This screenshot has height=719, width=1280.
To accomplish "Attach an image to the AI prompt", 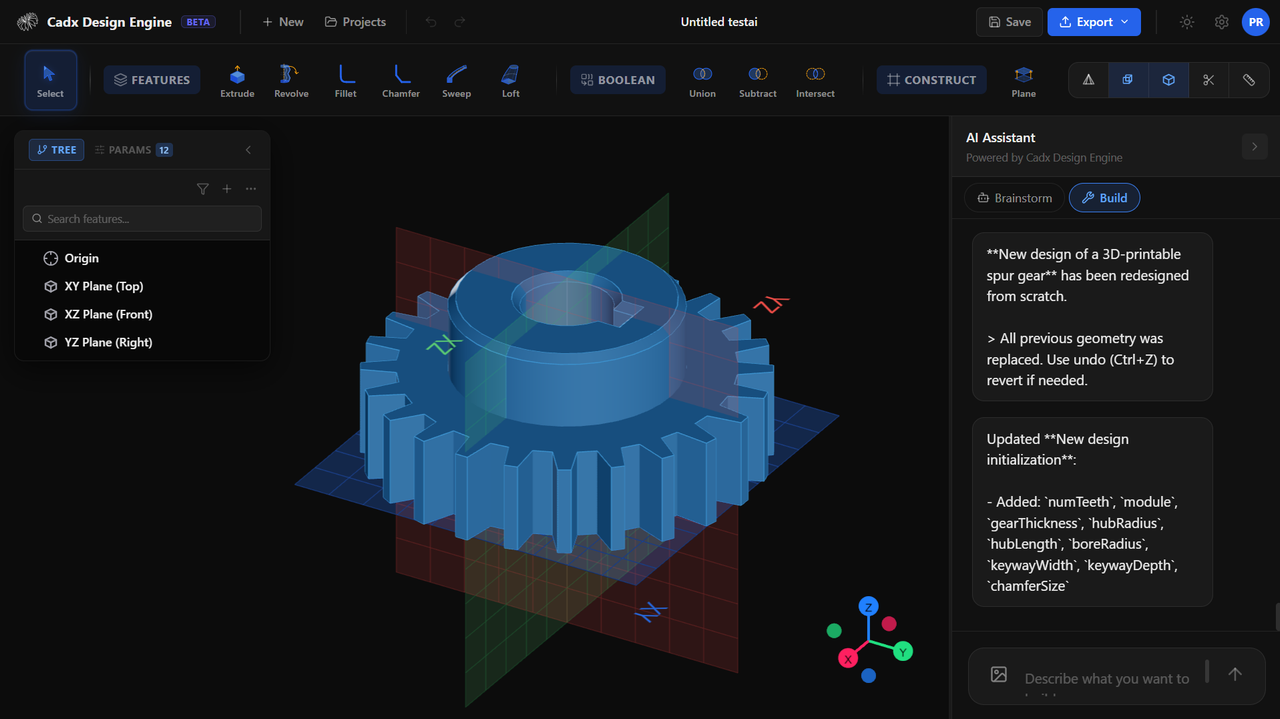I will click(x=999, y=674).
